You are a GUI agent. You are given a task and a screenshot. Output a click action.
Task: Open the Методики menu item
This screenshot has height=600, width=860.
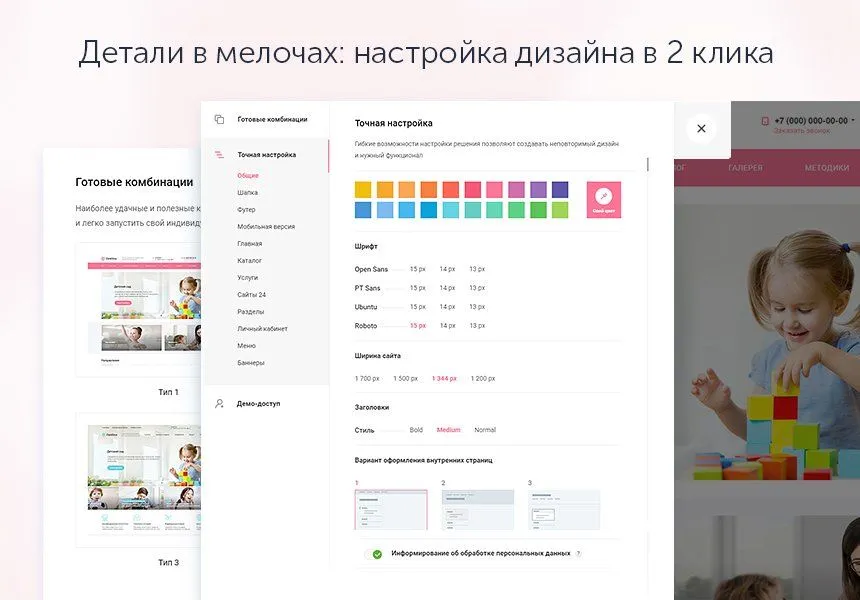tap(826, 168)
